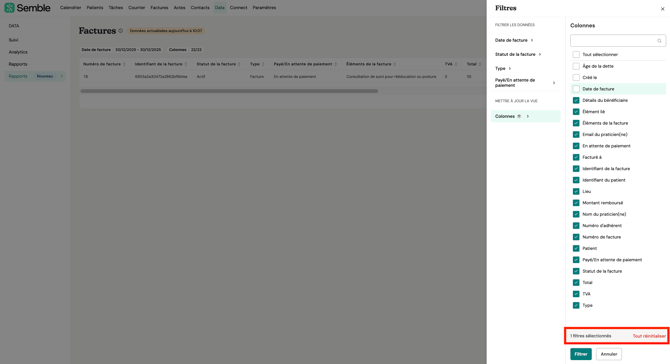Click the horizontal table scrollbar
670x364 pixels.
[x=229, y=91]
